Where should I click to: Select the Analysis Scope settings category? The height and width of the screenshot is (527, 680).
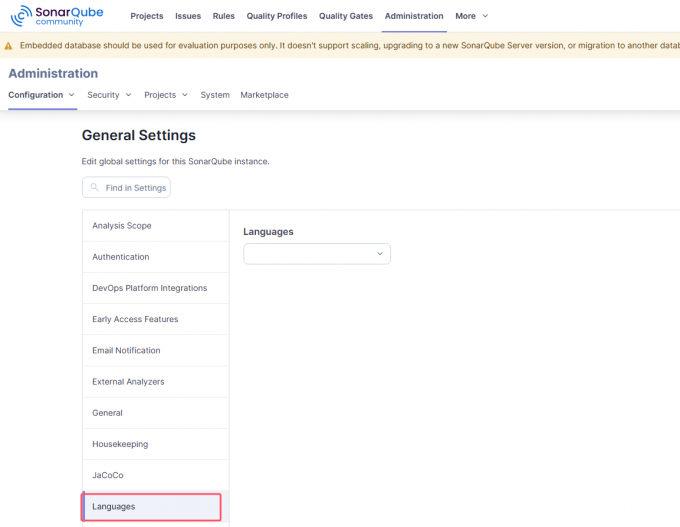coord(156,226)
